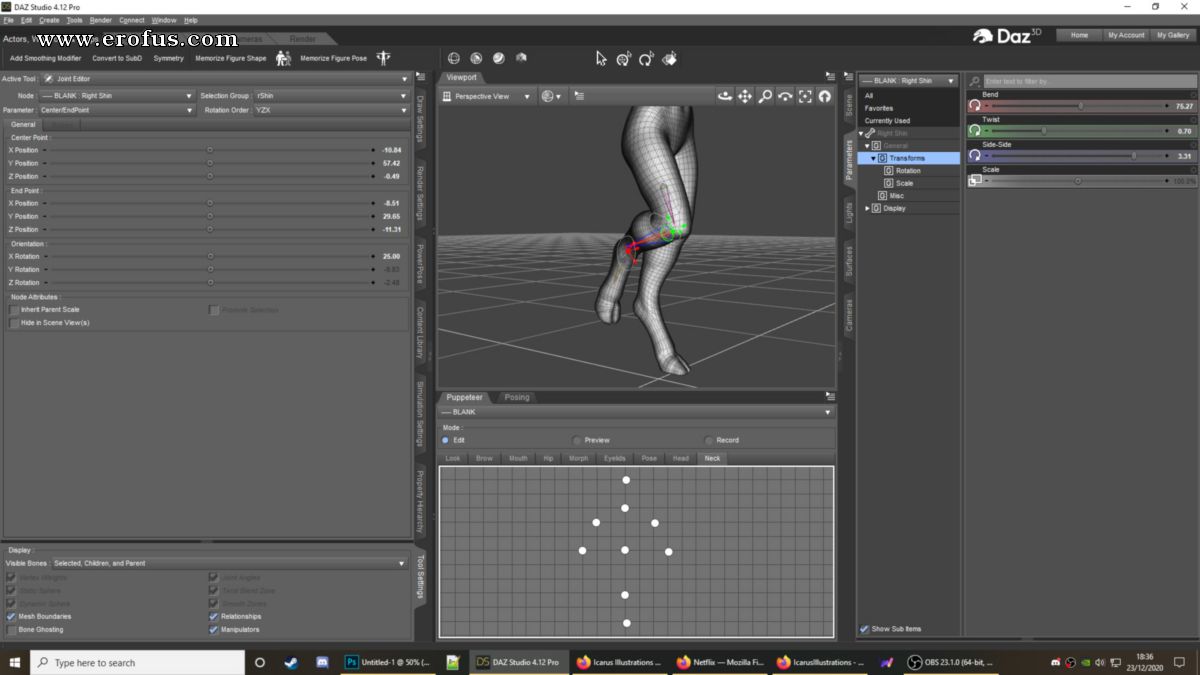Click the My Account button
Screen dimensions: 1200x675
click(x=1126, y=35)
